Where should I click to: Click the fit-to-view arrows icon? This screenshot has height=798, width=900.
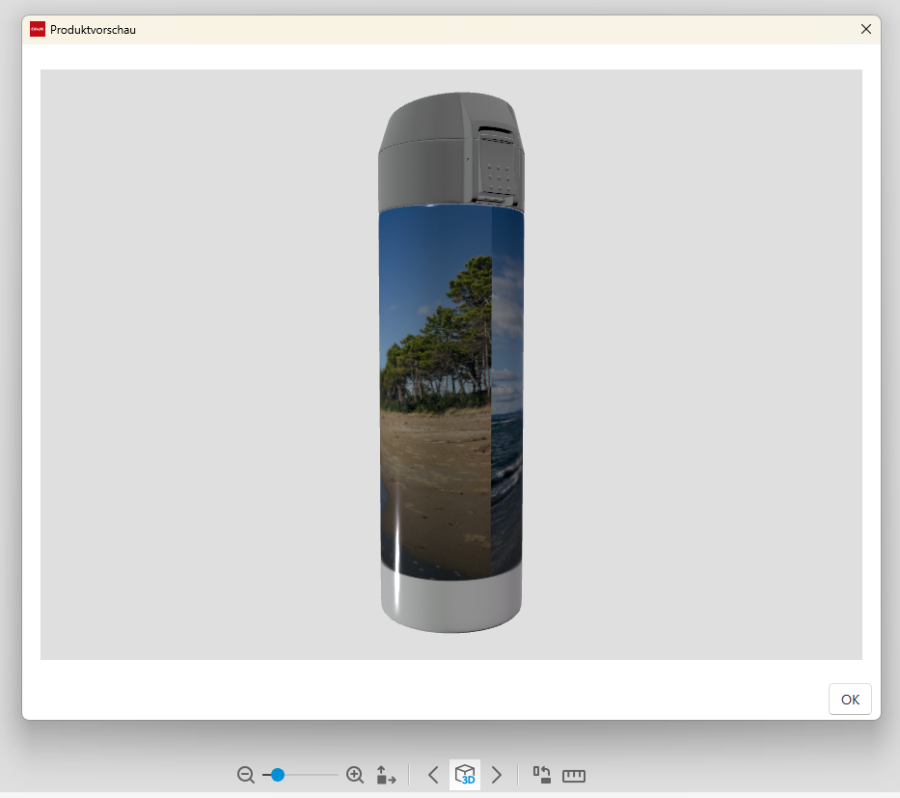[x=386, y=775]
